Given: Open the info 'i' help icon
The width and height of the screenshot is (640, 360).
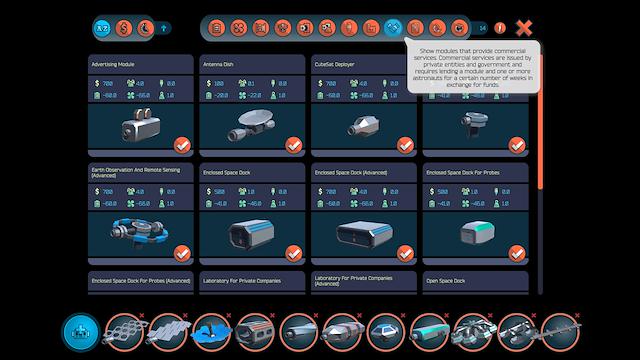Looking at the screenshot, I should point(500,28).
